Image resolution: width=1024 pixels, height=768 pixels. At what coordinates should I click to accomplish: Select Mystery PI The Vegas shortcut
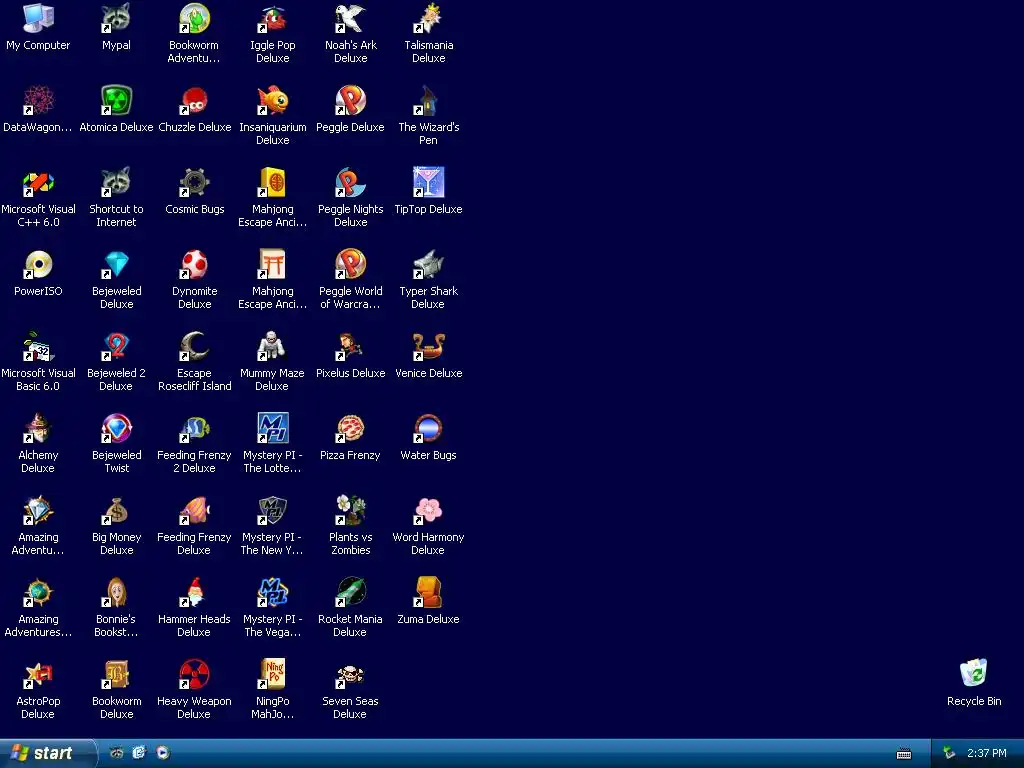pos(272,592)
